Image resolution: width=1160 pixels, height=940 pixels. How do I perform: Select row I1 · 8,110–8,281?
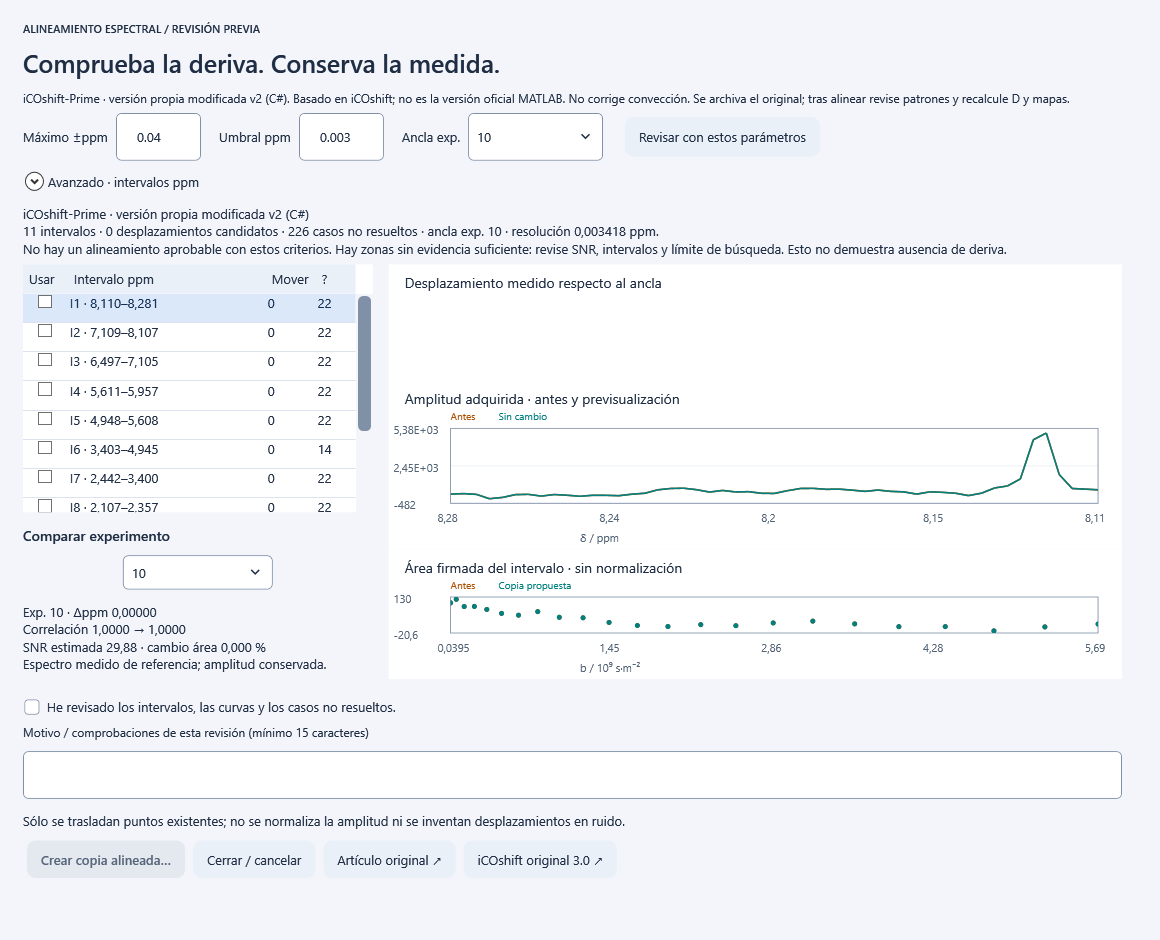189,308
